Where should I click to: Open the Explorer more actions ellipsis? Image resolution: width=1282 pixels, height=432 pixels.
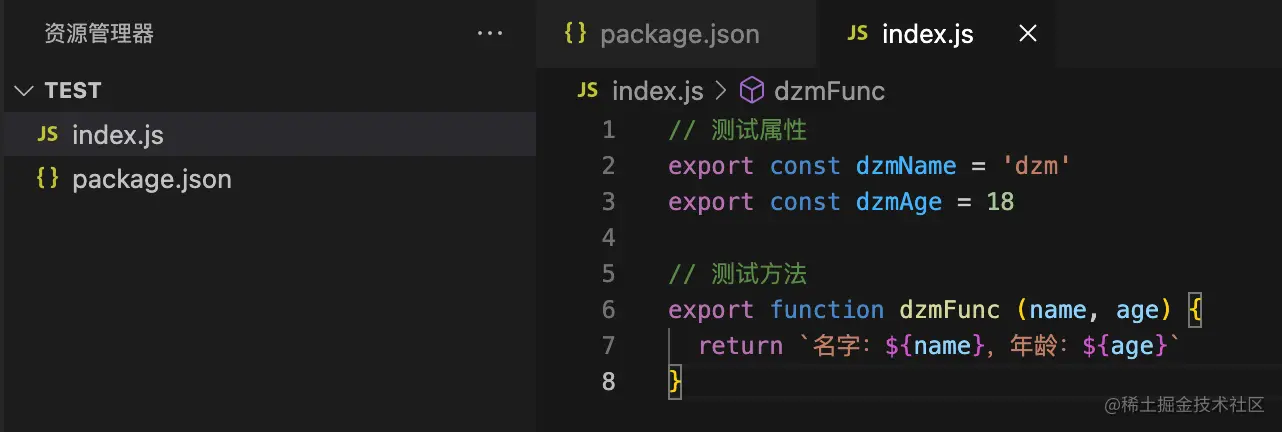(490, 34)
